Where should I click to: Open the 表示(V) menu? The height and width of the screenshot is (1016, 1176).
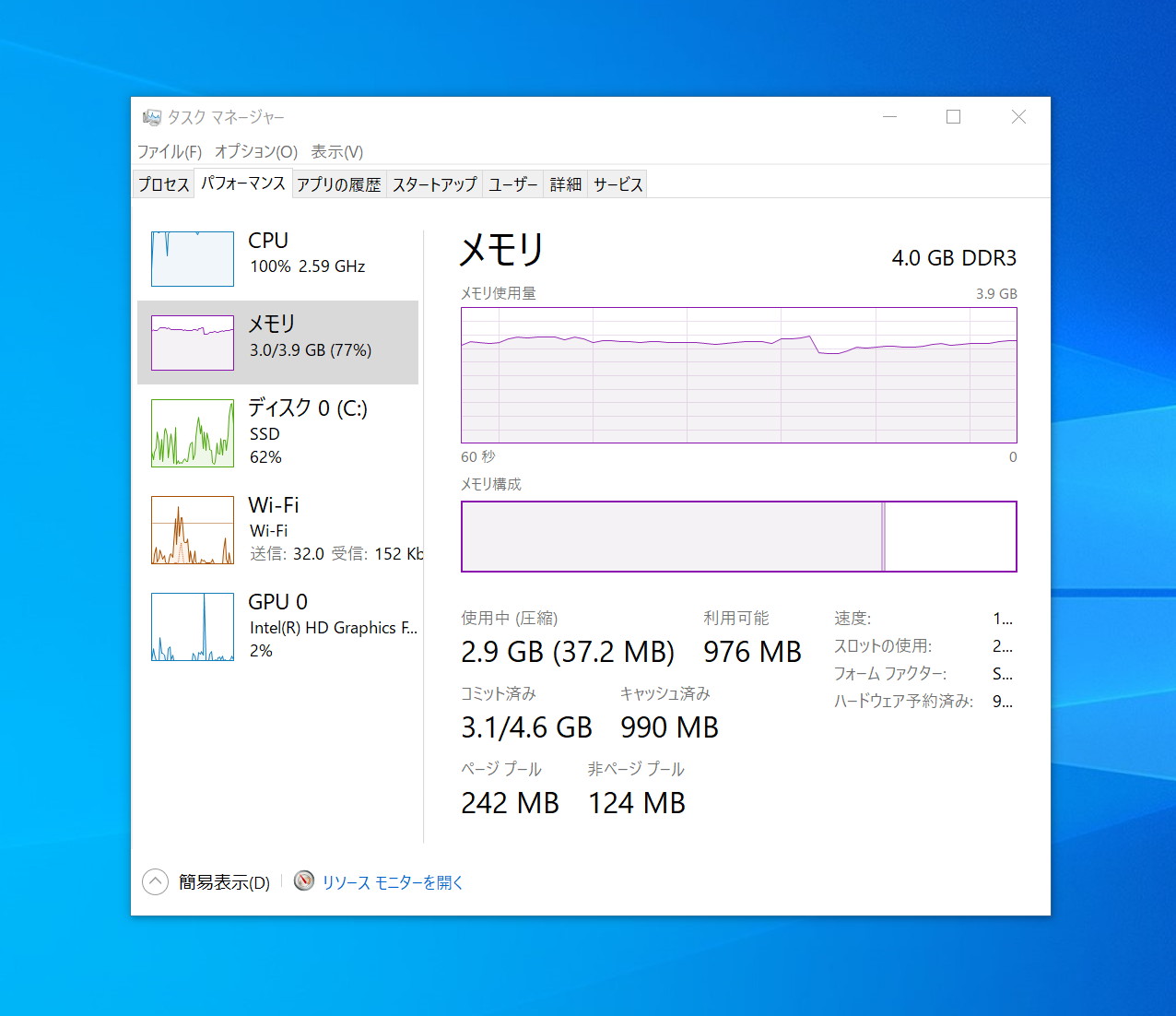[x=337, y=151]
